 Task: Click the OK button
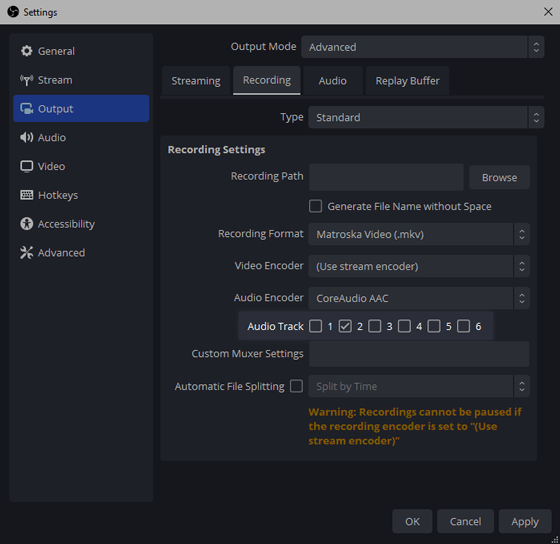tap(412, 521)
